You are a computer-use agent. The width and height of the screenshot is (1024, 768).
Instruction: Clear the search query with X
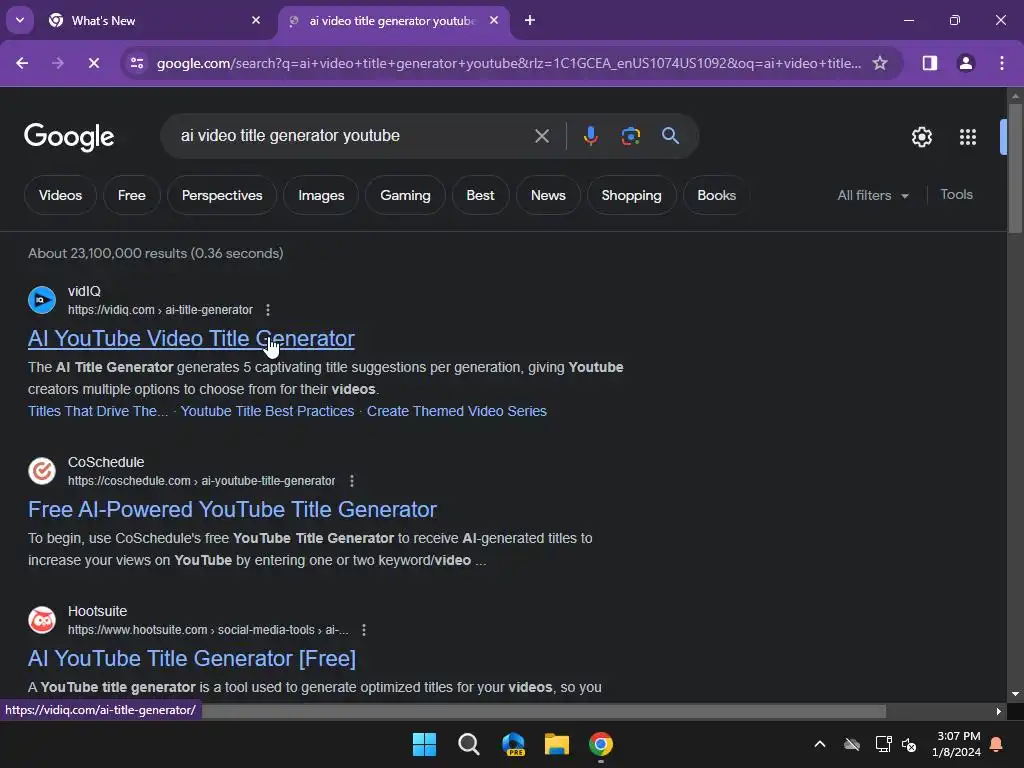[x=541, y=136]
